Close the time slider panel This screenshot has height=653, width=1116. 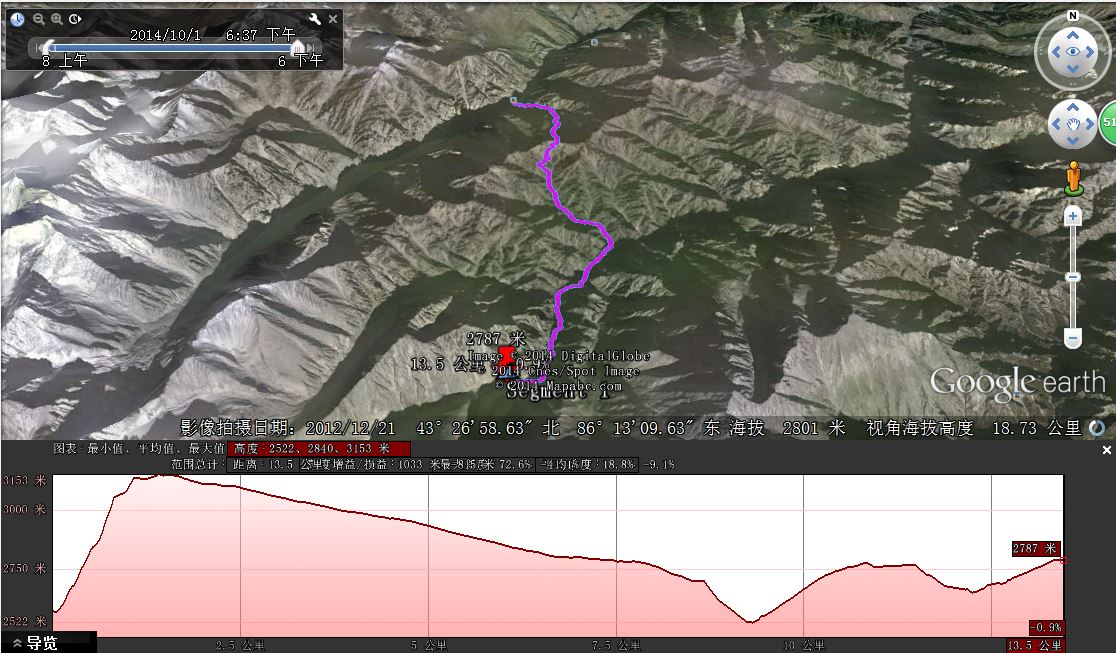pyautogui.click(x=332, y=19)
